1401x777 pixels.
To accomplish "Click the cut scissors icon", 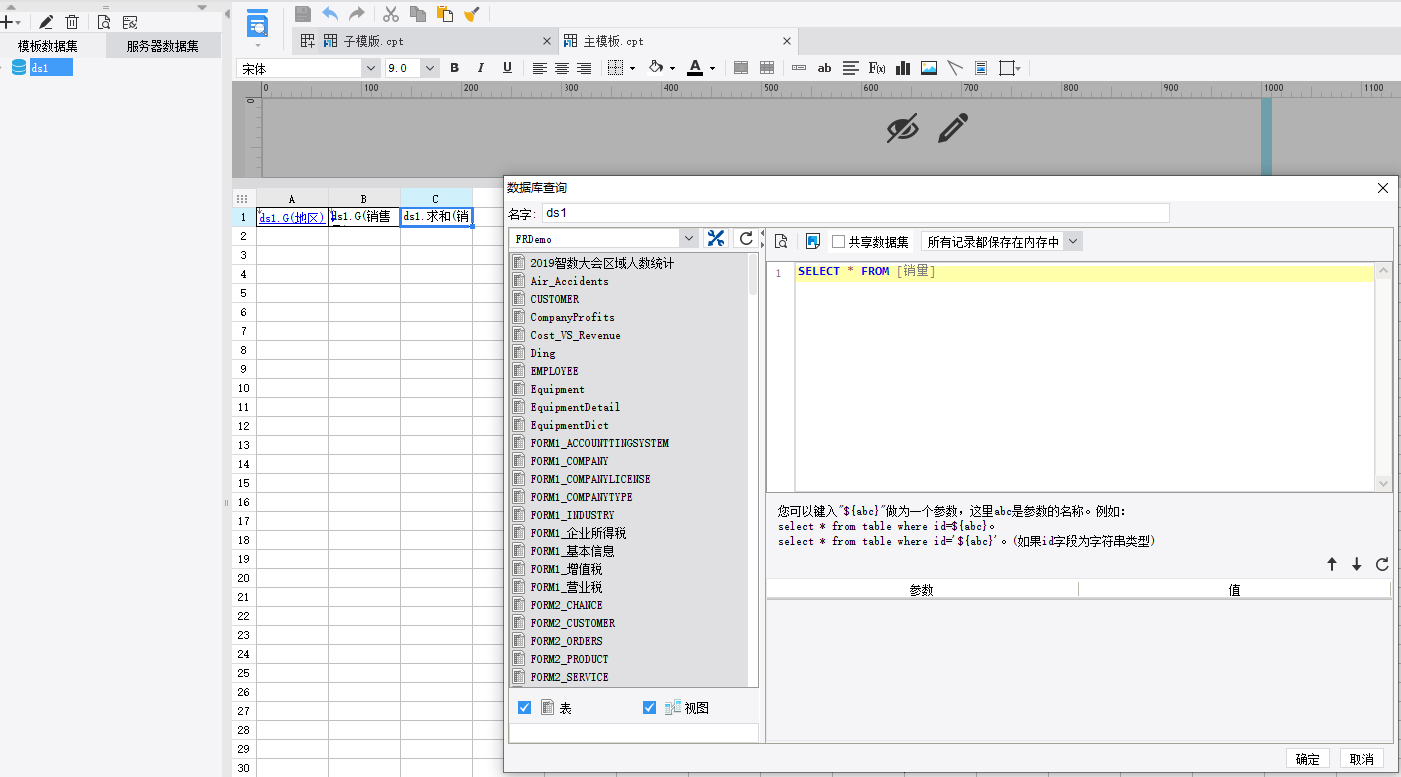I will pyautogui.click(x=391, y=14).
